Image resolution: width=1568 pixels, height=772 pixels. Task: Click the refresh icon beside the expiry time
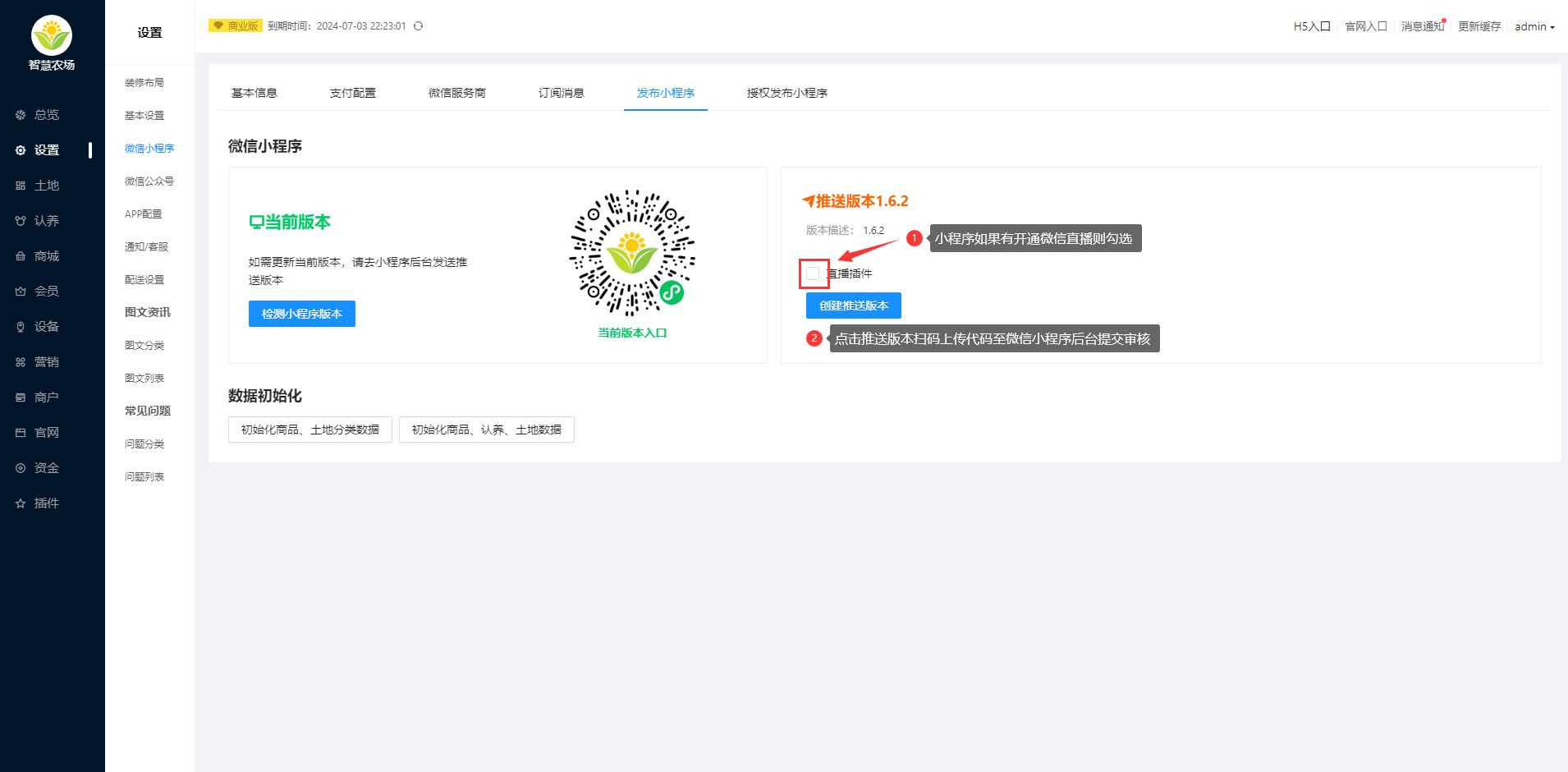(418, 26)
